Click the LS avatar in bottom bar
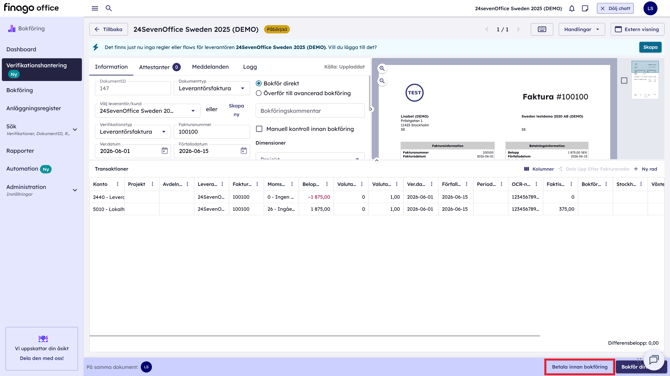Image resolution: width=670 pixels, height=376 pixels. coord(146,367)
